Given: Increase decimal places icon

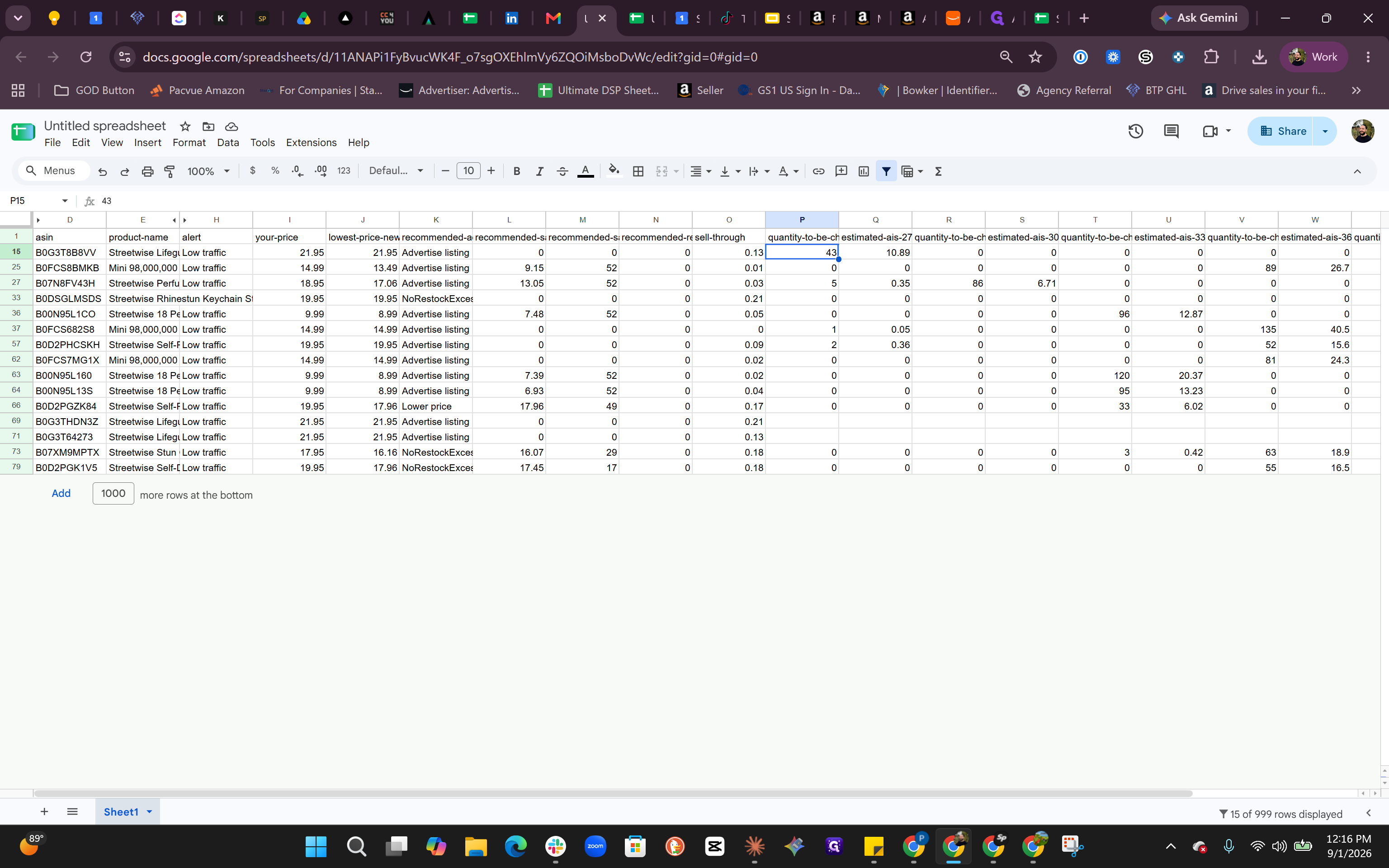Looking at the screenshot, I should (321, 170).
